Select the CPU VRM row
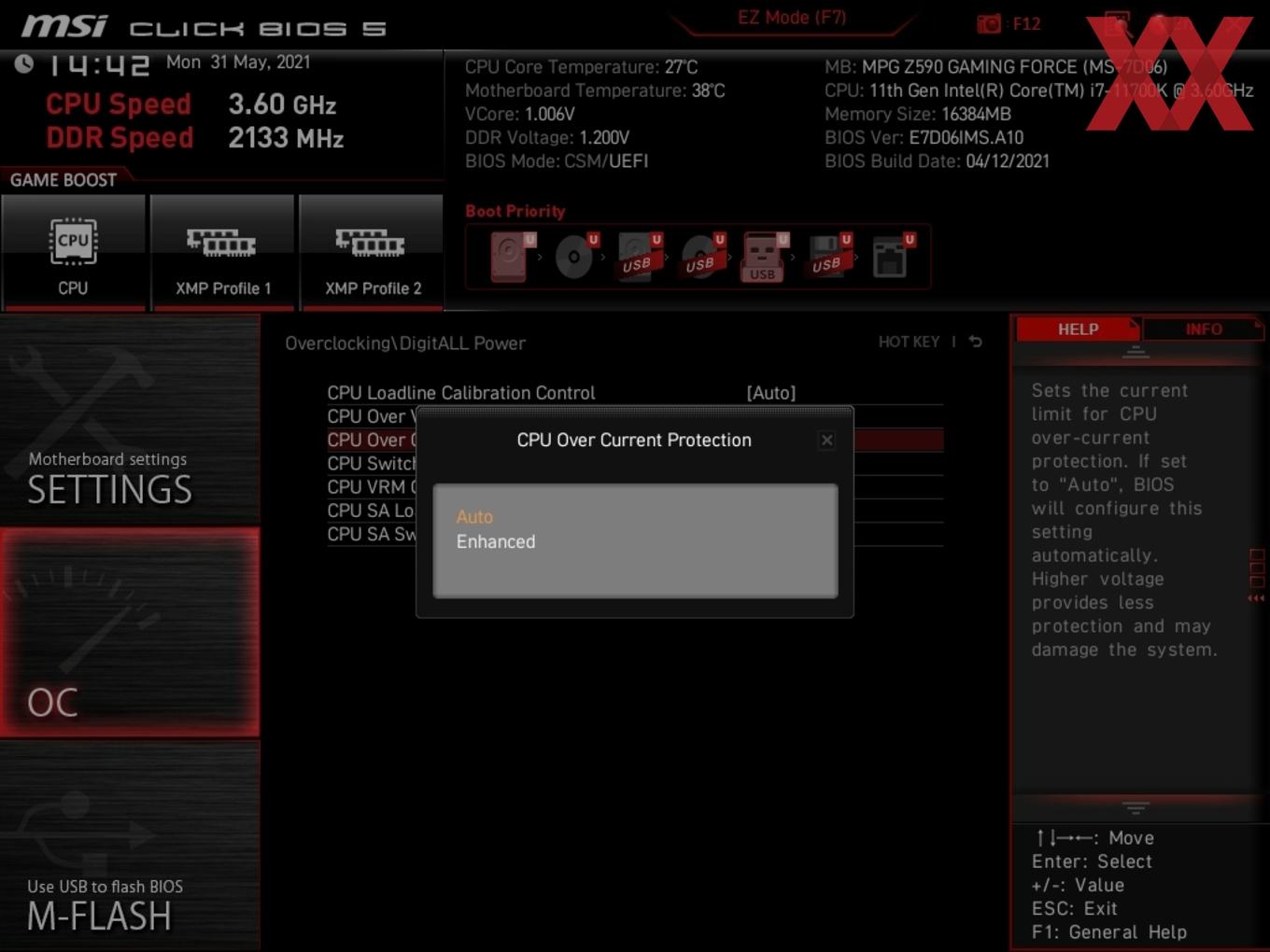 pyautogui.click(x=371, y=486)
